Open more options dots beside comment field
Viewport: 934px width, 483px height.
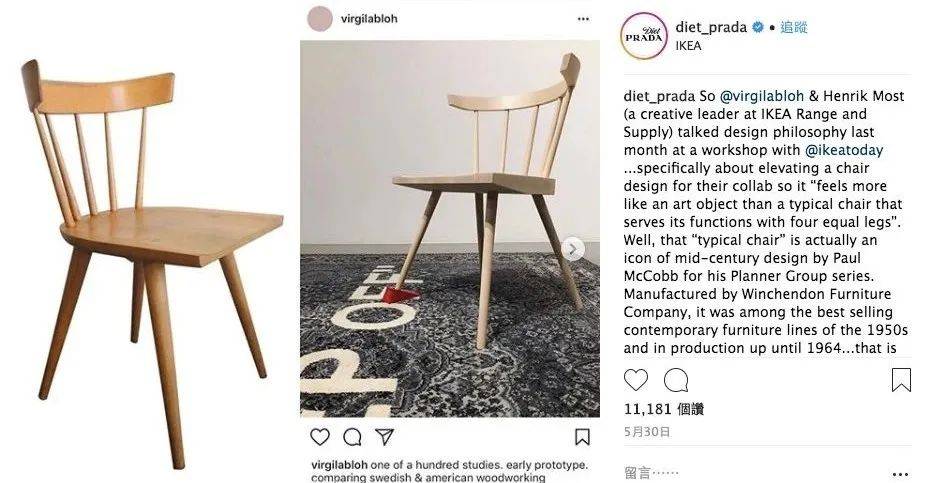[901, 474]
